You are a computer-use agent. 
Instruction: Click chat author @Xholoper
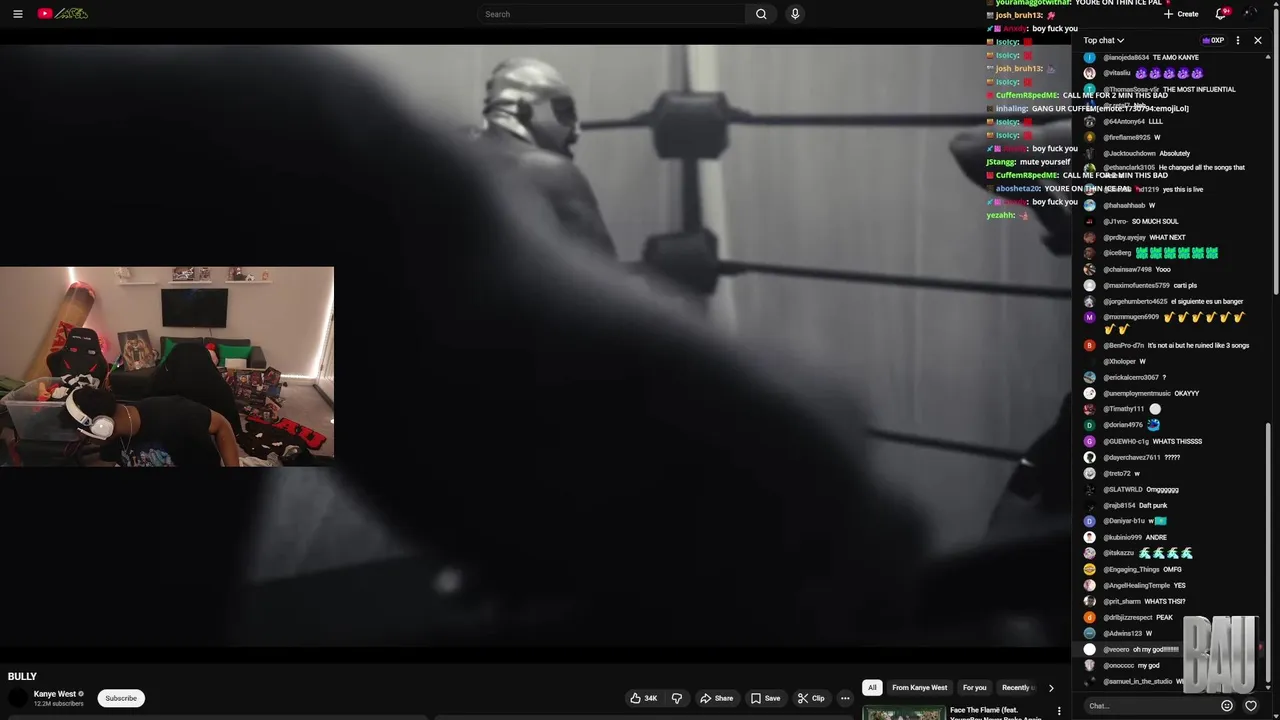[1119, 361]
